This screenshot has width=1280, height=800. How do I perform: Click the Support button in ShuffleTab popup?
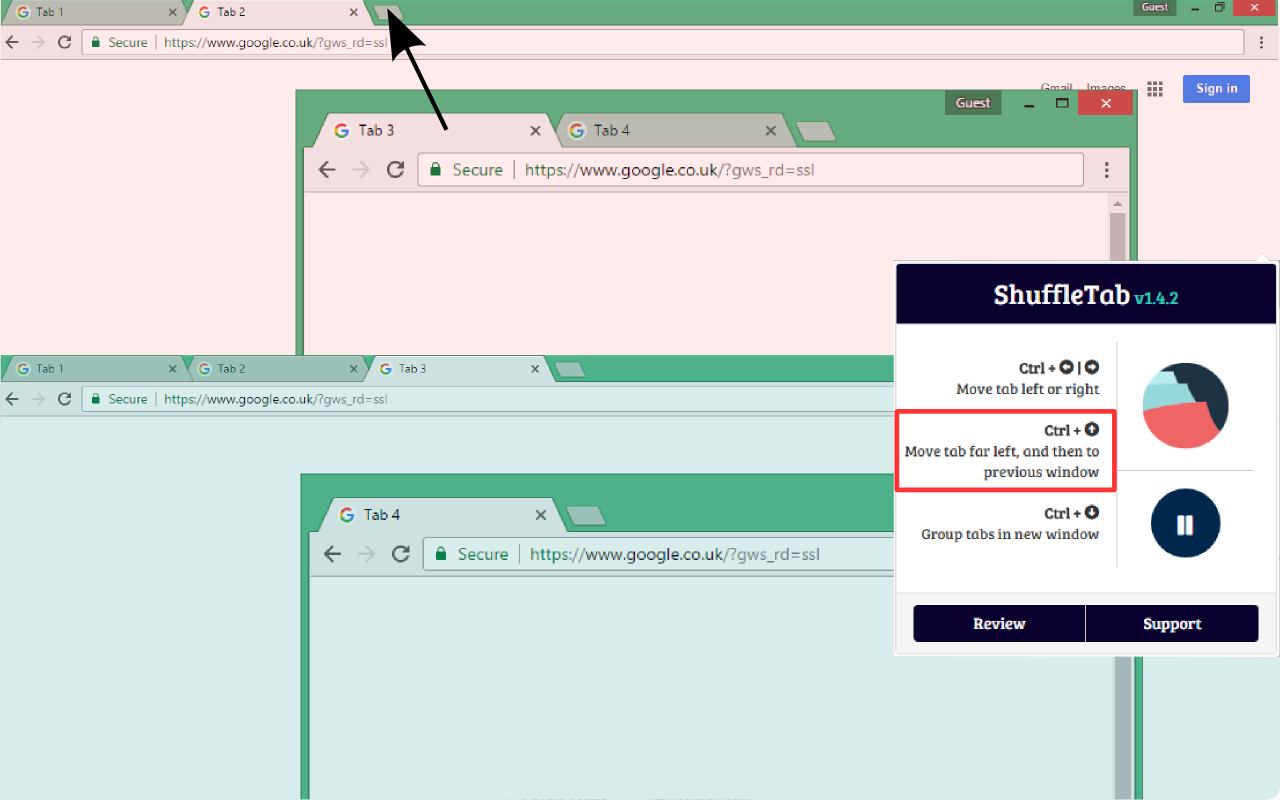[x=1172, y=624]
